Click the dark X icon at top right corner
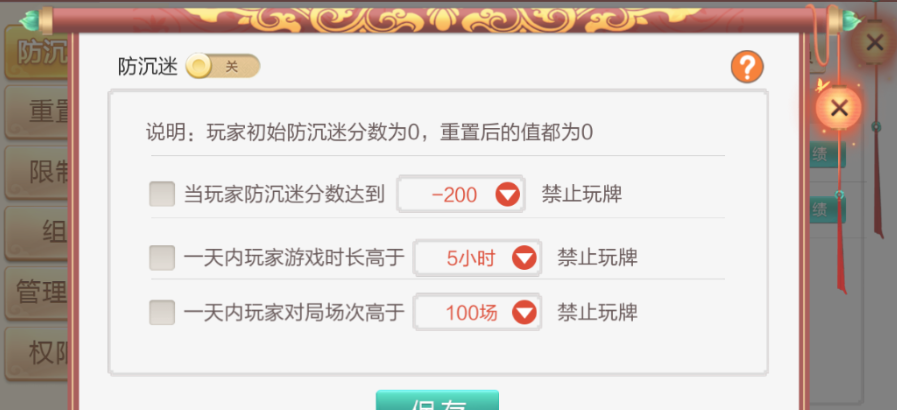The width and height of the screenshot is (897, 410). point(874,42)
